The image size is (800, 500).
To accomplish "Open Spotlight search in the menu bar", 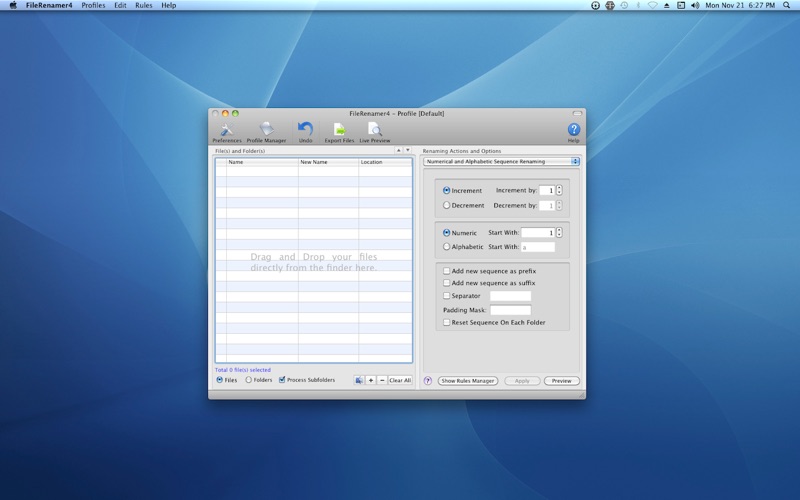I will [787, 5].
